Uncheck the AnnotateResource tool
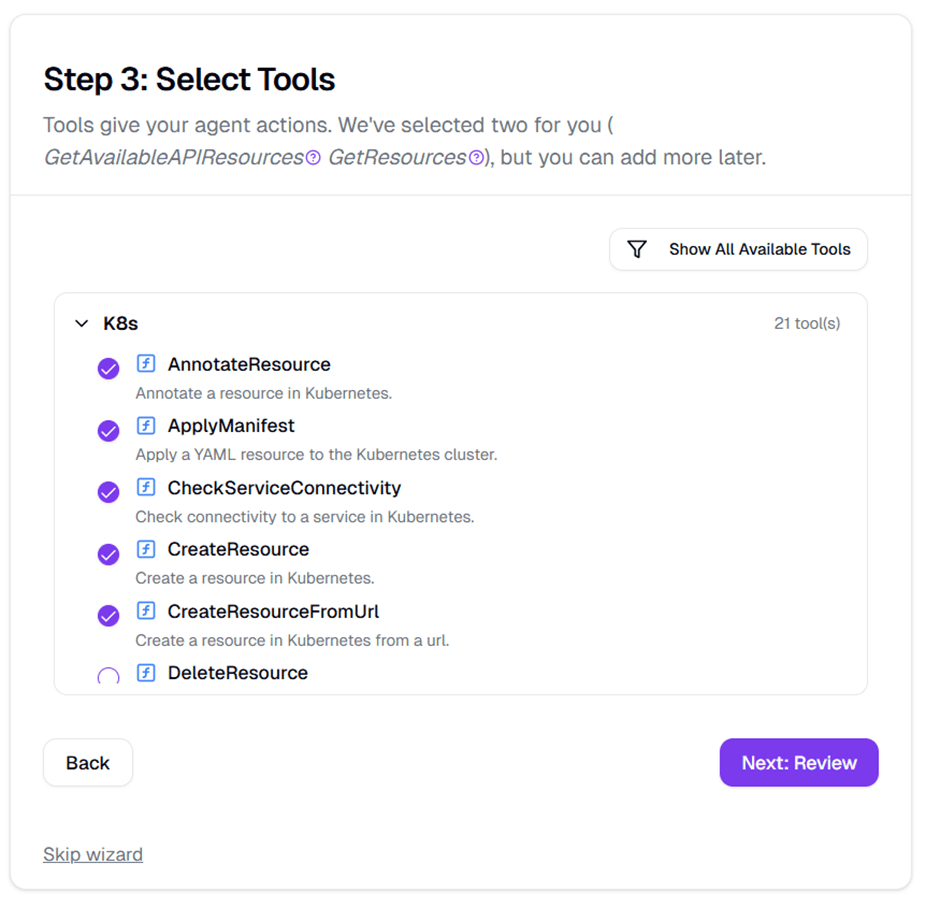940x907 pixels. pos(108,369)
